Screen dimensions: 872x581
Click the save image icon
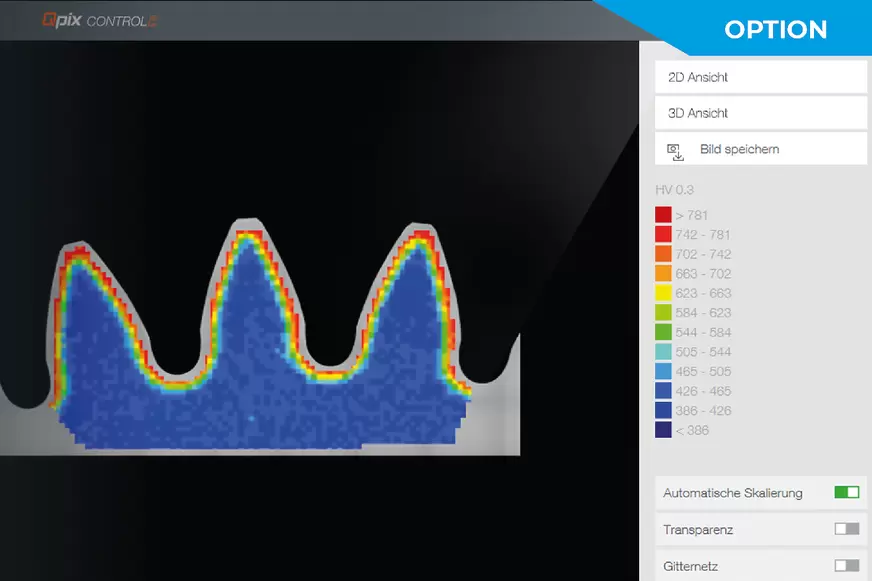pos(676,150)
